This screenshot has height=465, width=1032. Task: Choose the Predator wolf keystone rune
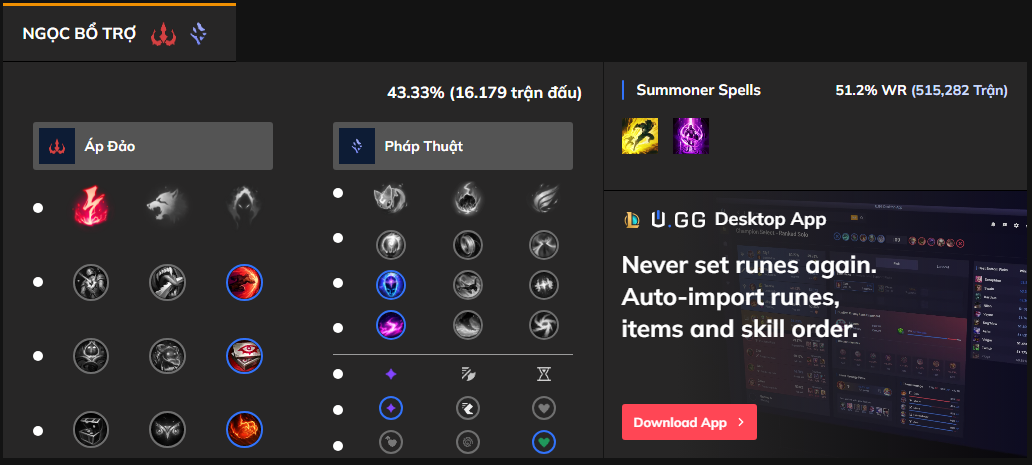[x=168, y=207]
